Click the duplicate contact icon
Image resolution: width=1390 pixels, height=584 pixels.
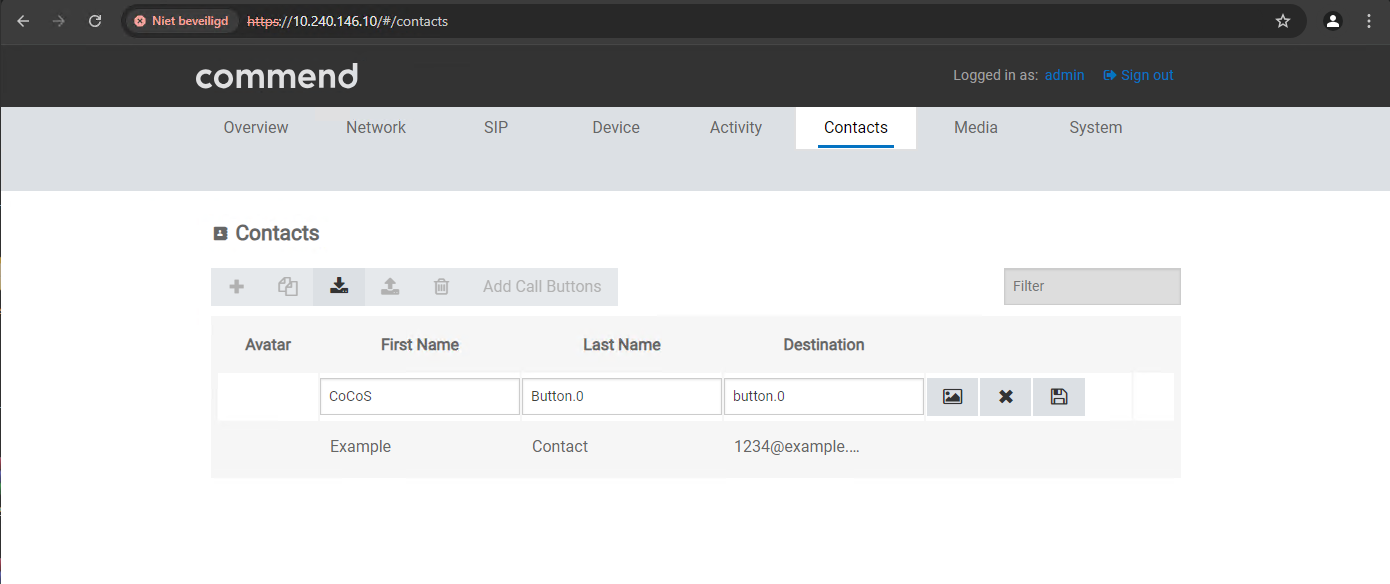[x=288, y=287]
